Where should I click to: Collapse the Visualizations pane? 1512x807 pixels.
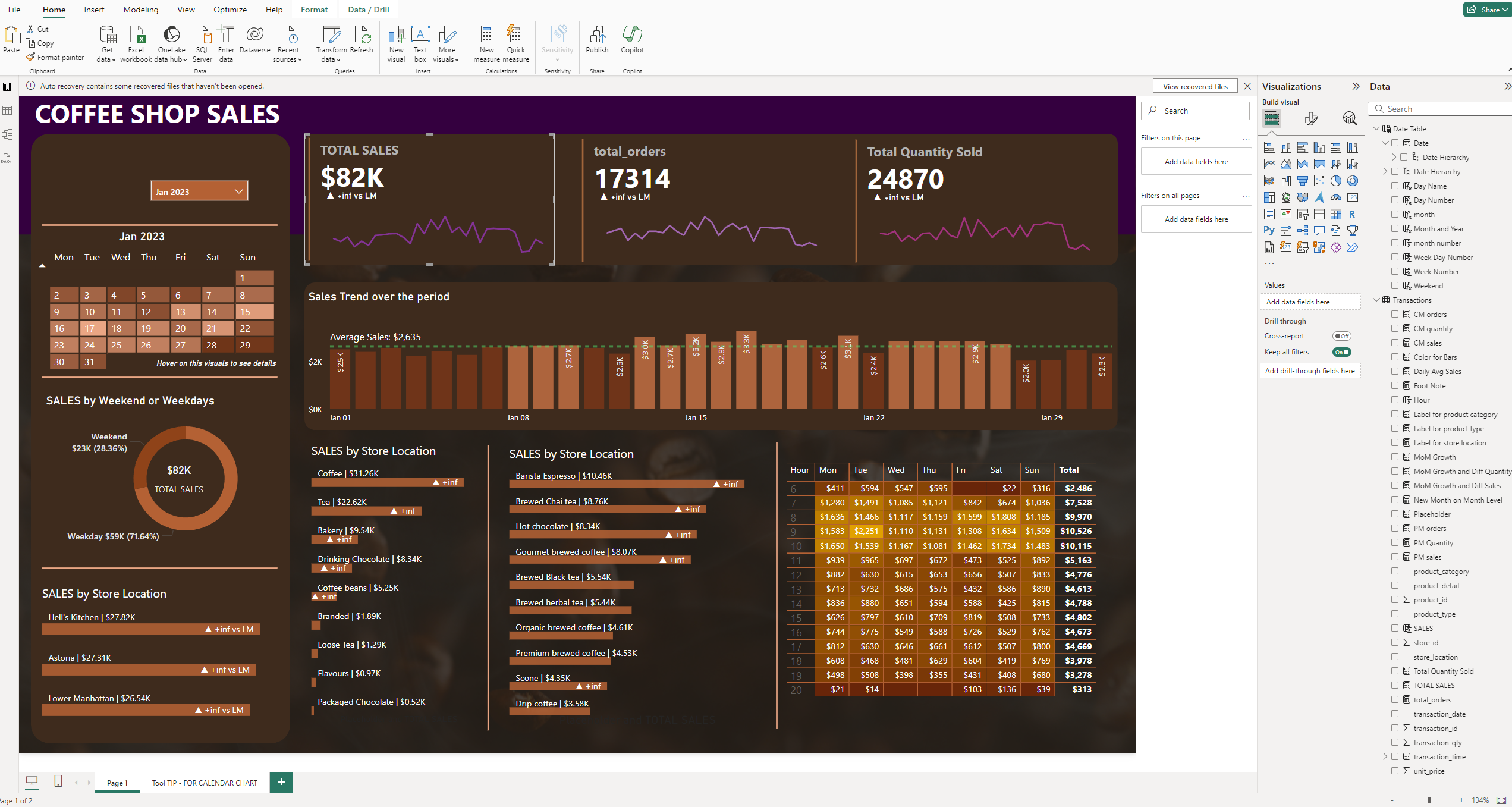pos(1356,86)
